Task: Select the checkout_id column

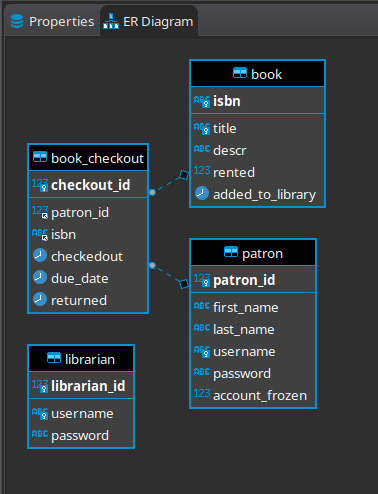Action: pos(88,185)
